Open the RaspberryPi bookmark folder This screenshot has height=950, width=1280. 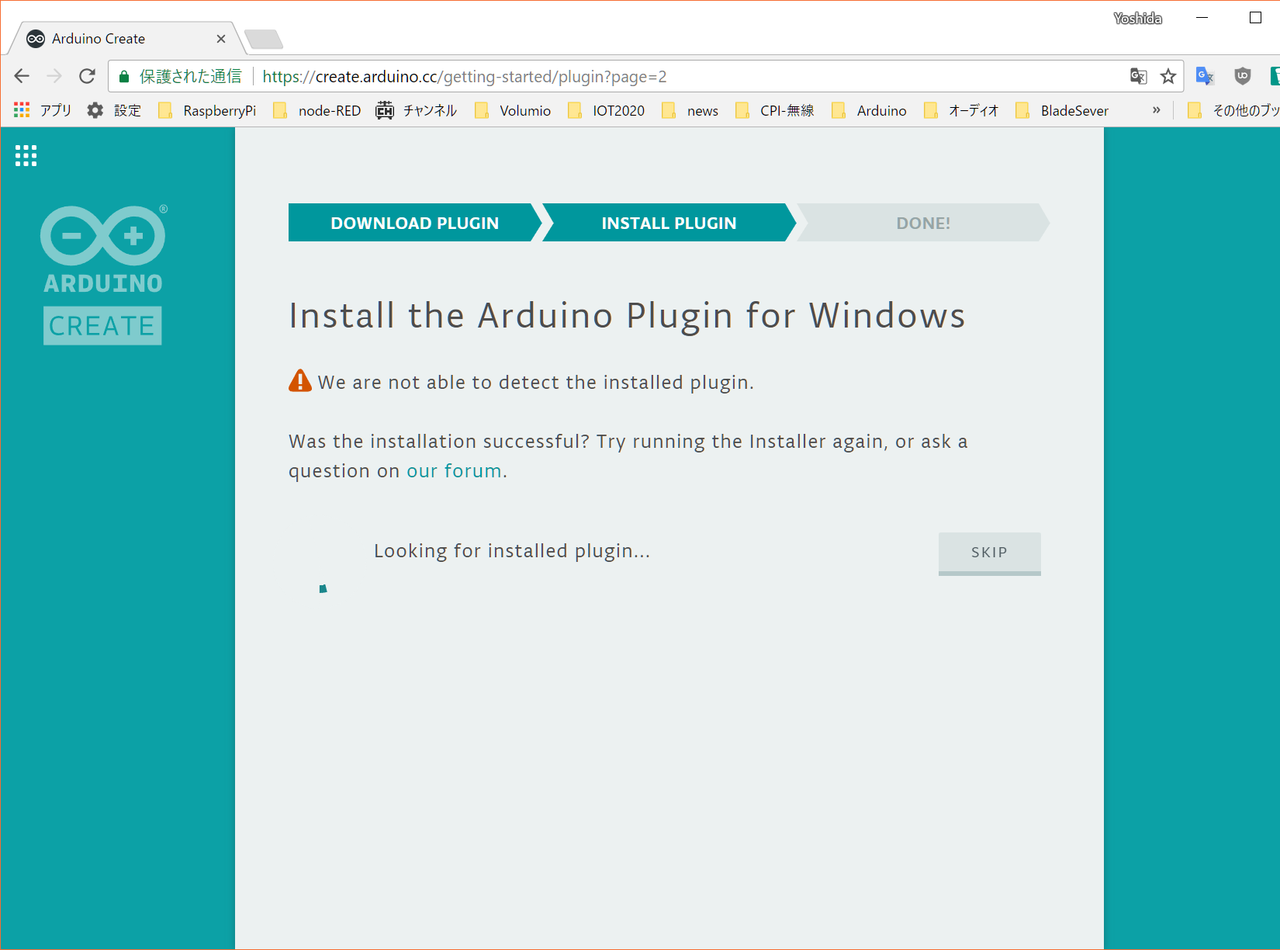coord(207,110)
